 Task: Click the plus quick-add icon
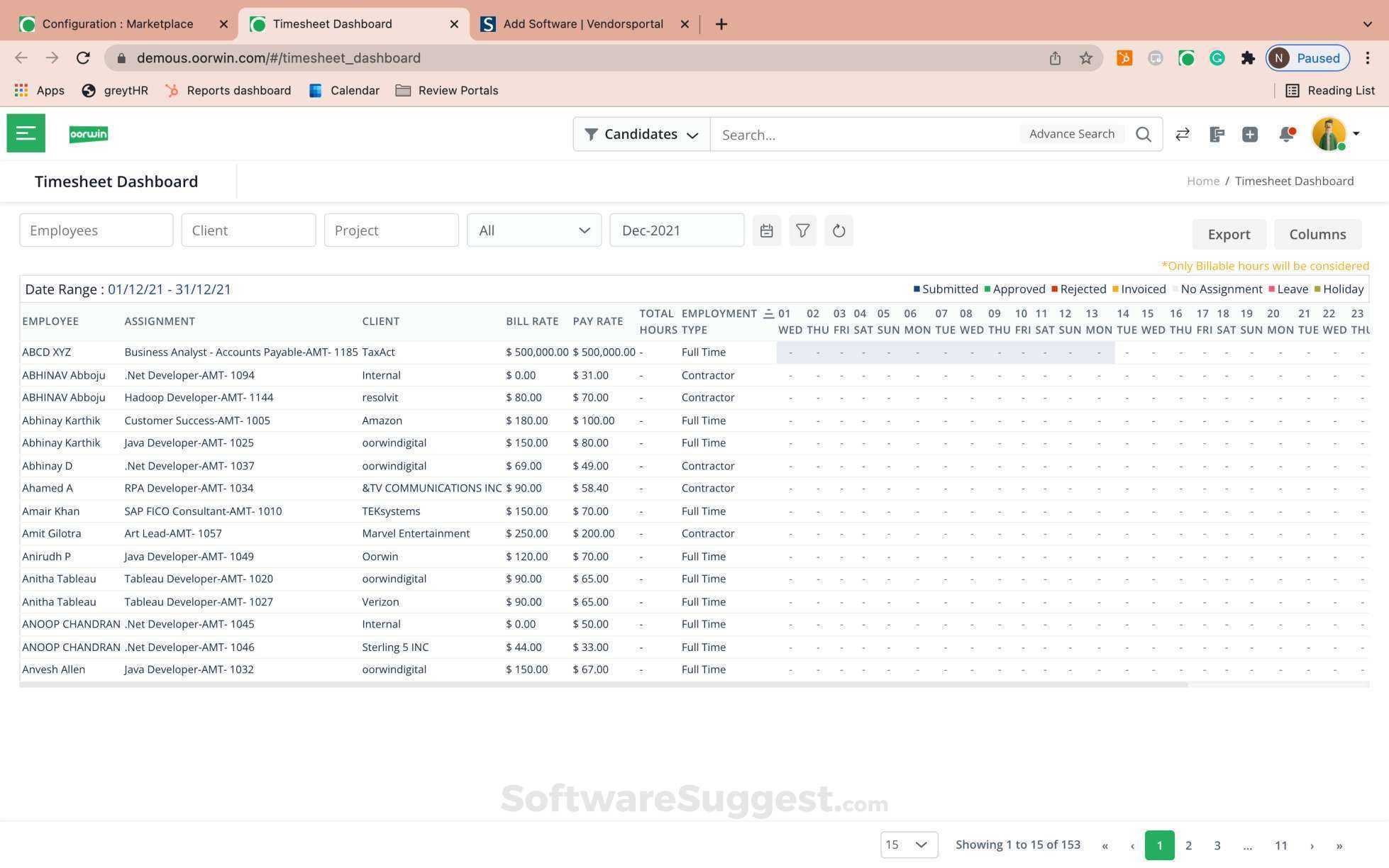tap(1250, 134)
